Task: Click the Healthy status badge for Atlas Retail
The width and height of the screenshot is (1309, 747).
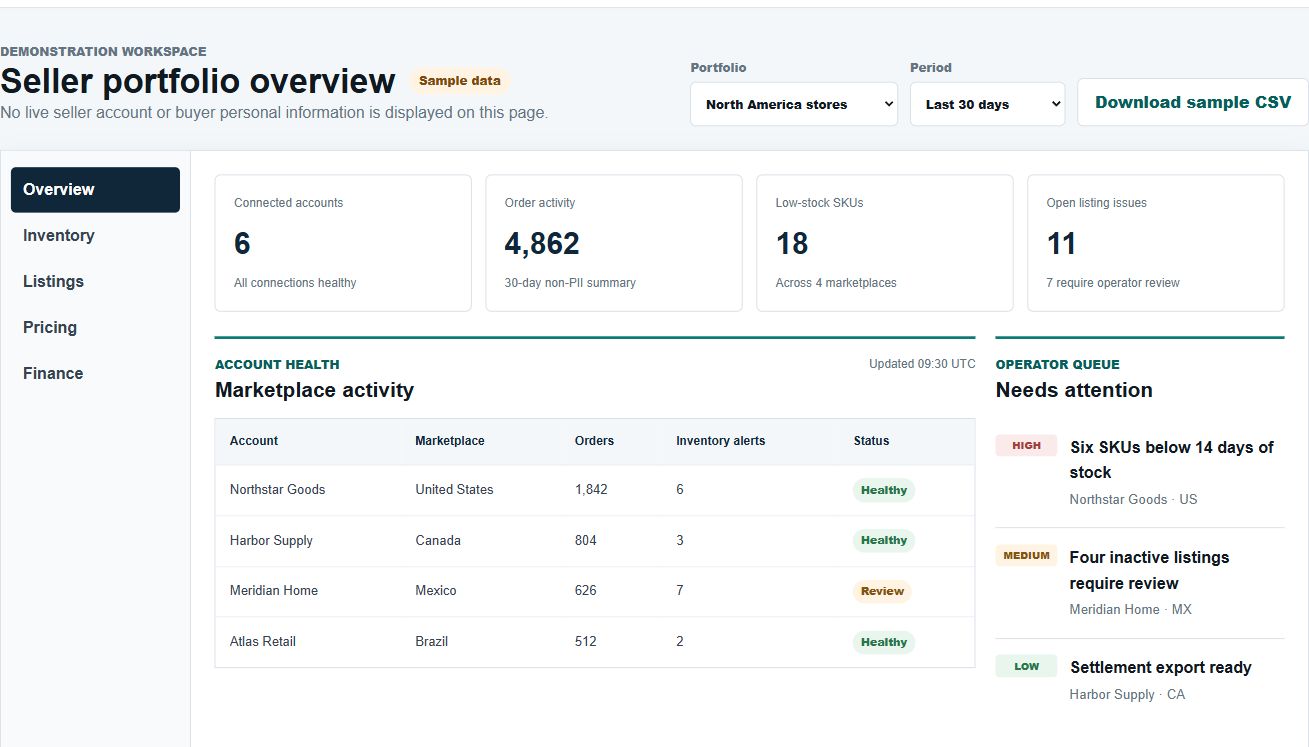Action: click(884, 642)
